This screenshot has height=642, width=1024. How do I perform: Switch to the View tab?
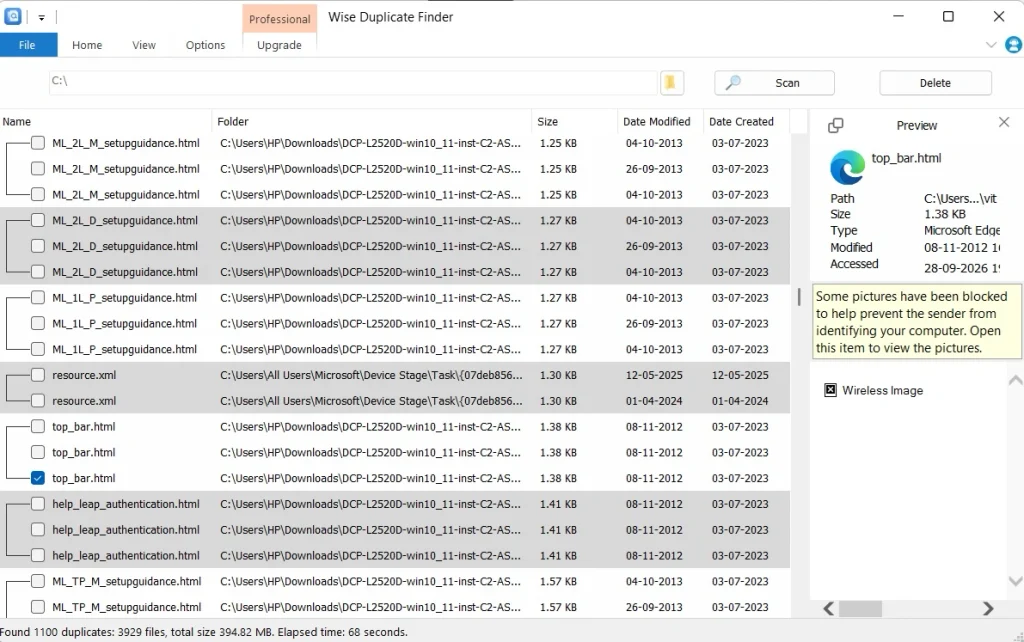coord(144,45)
